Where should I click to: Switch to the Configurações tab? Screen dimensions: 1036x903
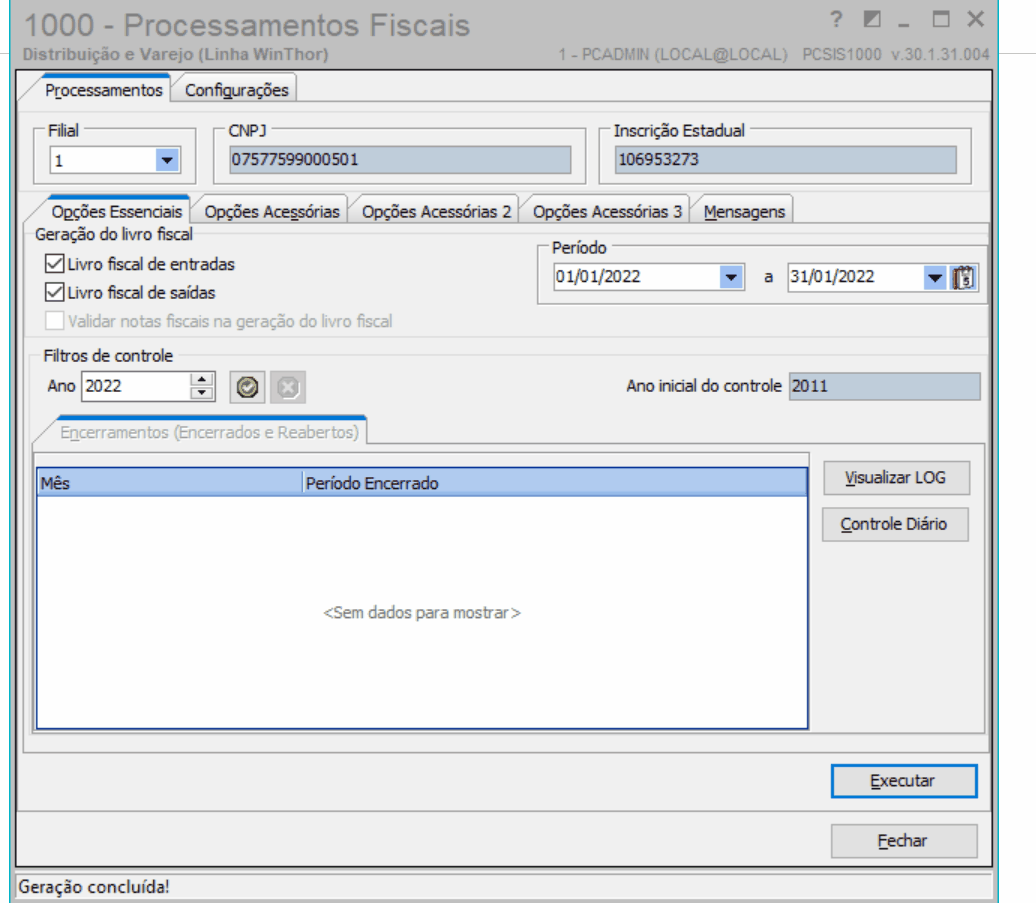[237, 90]
